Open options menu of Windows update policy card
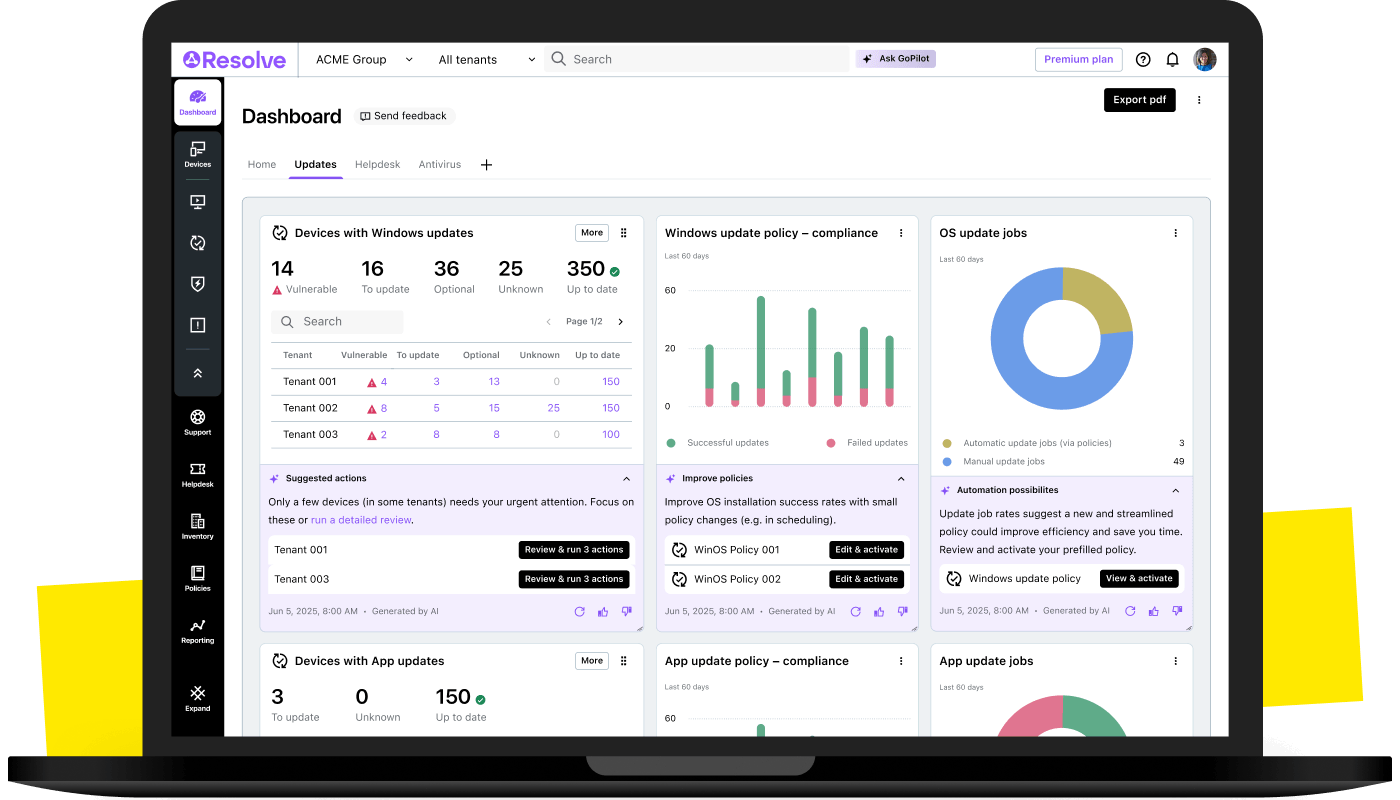The image size is (1400, 800). coord(901,233)
